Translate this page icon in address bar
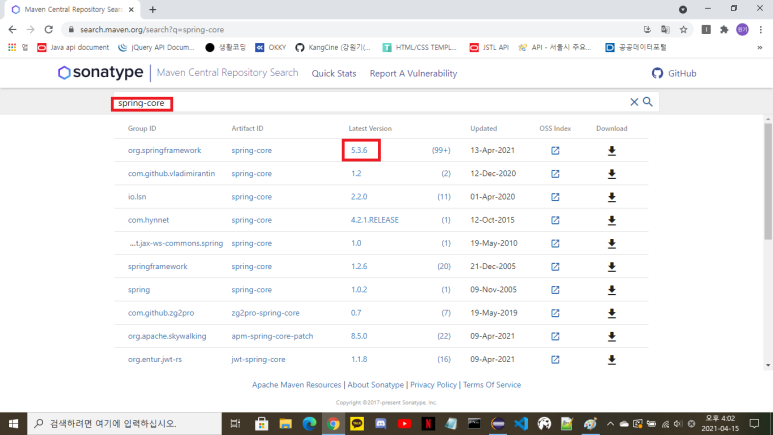The height and width of the screenshot is (435, 773). (x=665, y=30)
